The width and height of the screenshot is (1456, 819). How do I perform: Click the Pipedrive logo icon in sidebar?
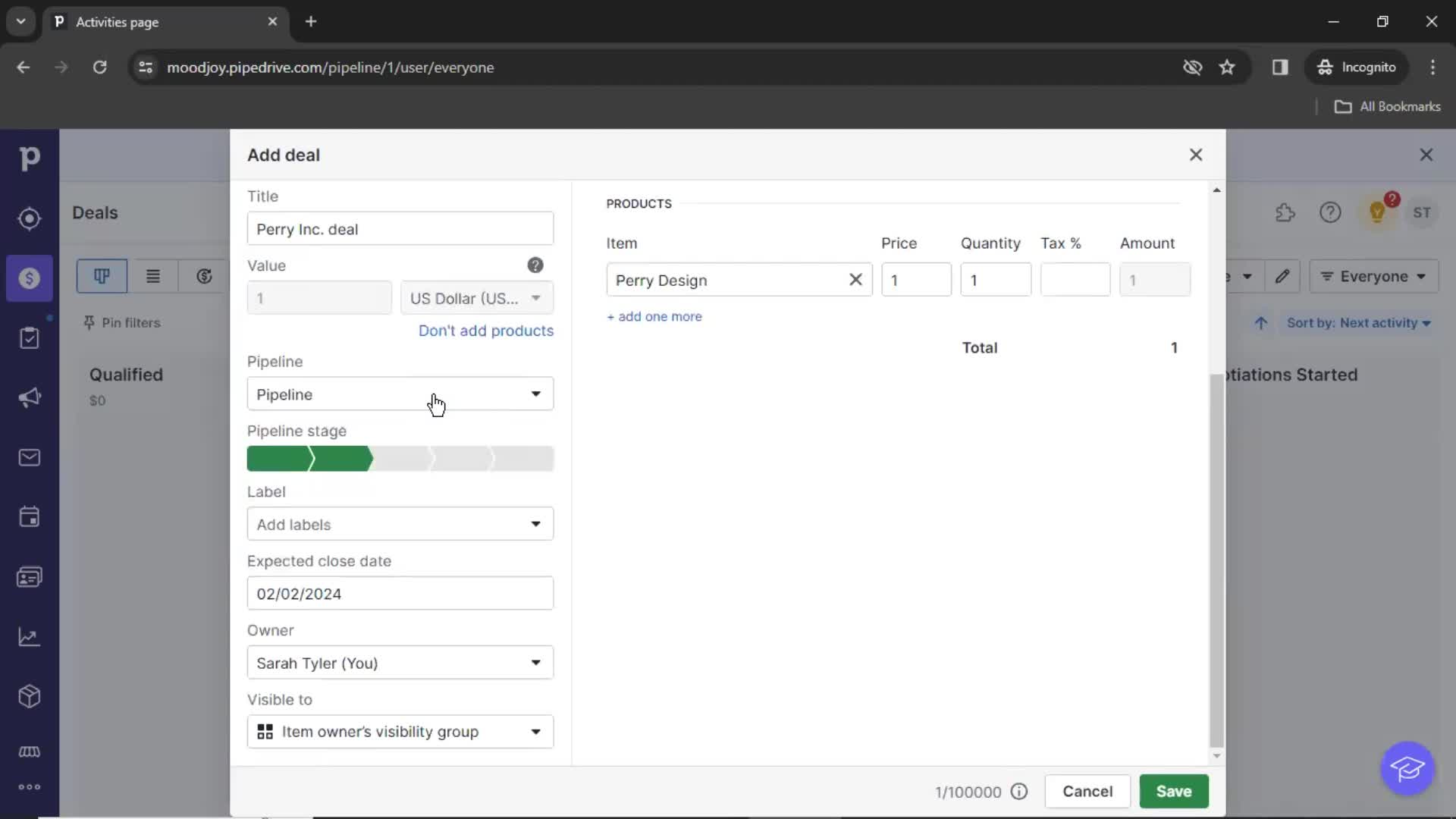point(29,158)
